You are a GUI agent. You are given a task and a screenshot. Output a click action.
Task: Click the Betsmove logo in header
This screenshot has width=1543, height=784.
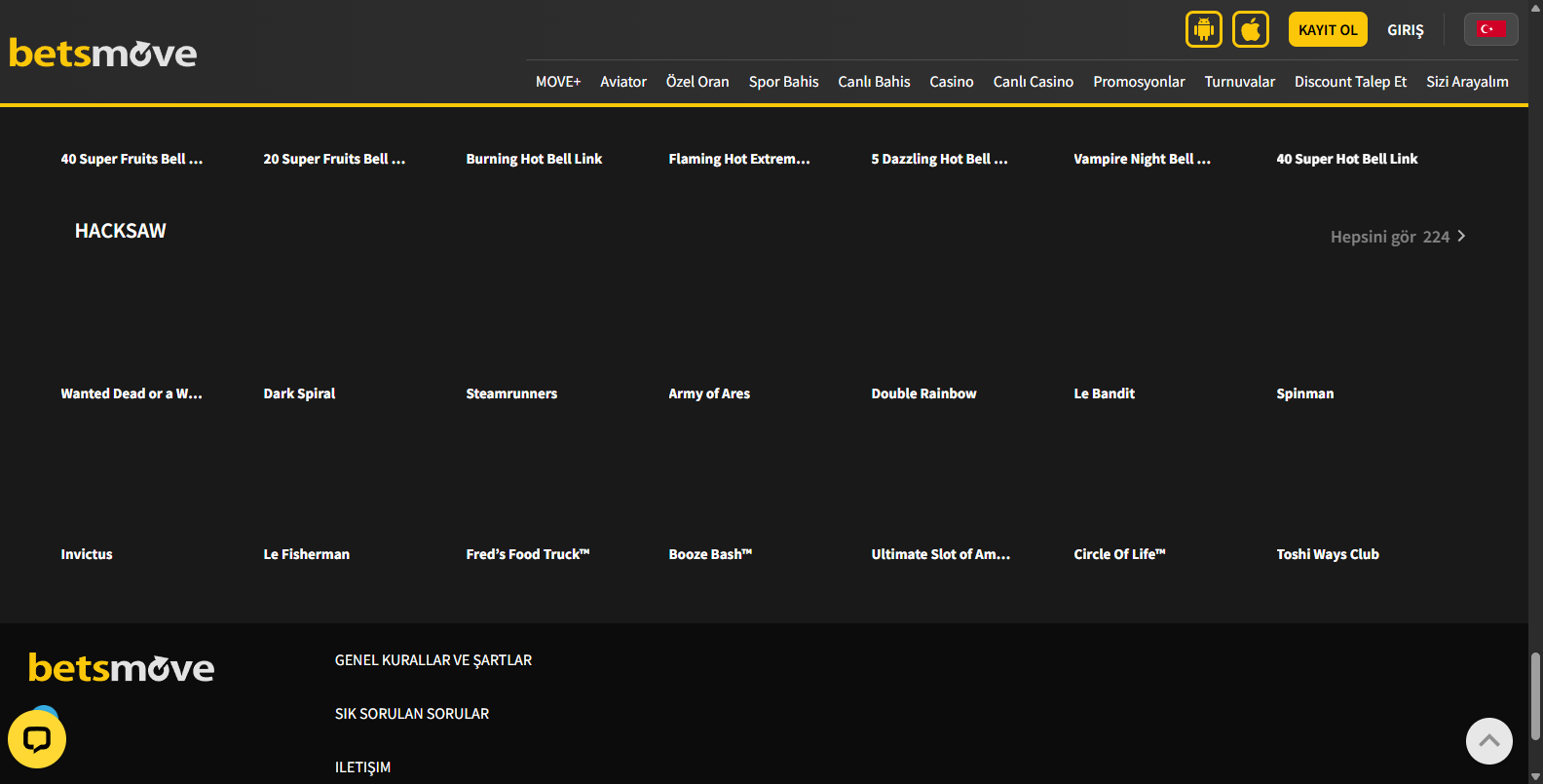coord(103,53)
